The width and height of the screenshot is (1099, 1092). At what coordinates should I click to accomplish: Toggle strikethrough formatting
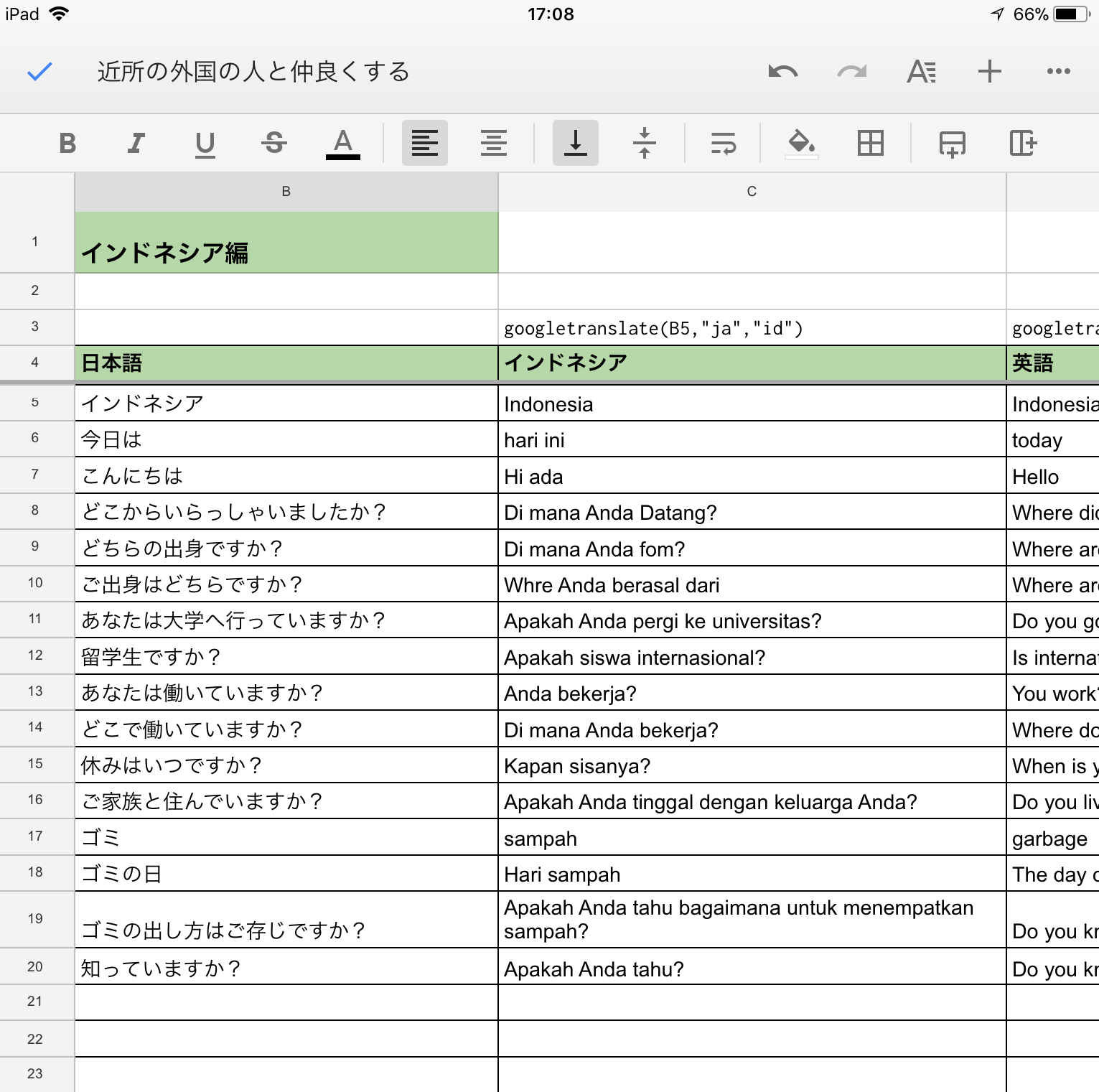coord(274,143)
